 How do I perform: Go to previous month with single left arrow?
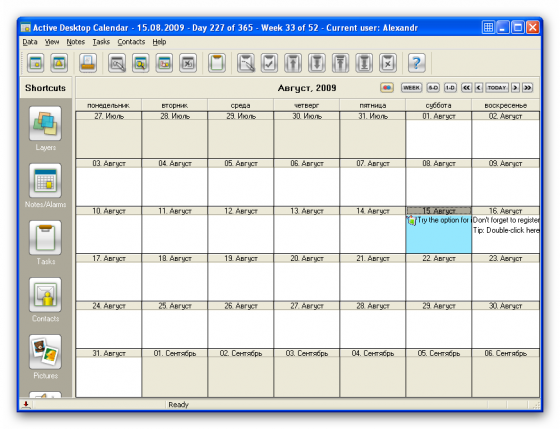[479, 88]
